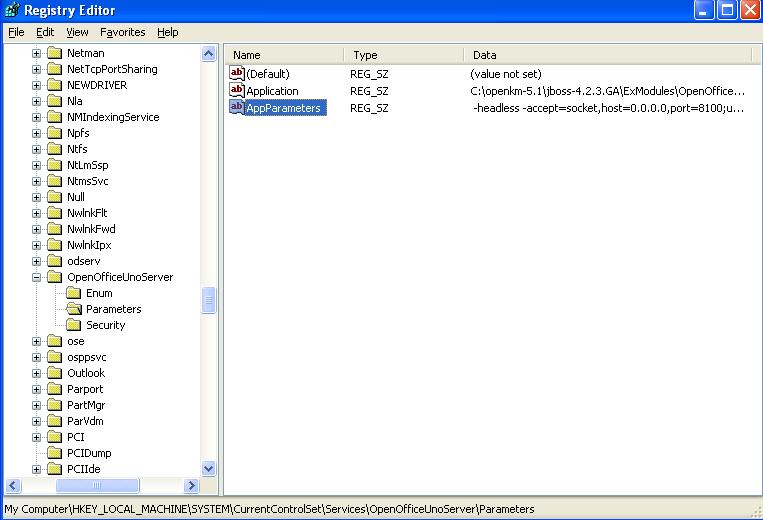Click the Nla folder icon
This screenshot has width=763, height=520.
pyautogui.click(x=54, y=101)
